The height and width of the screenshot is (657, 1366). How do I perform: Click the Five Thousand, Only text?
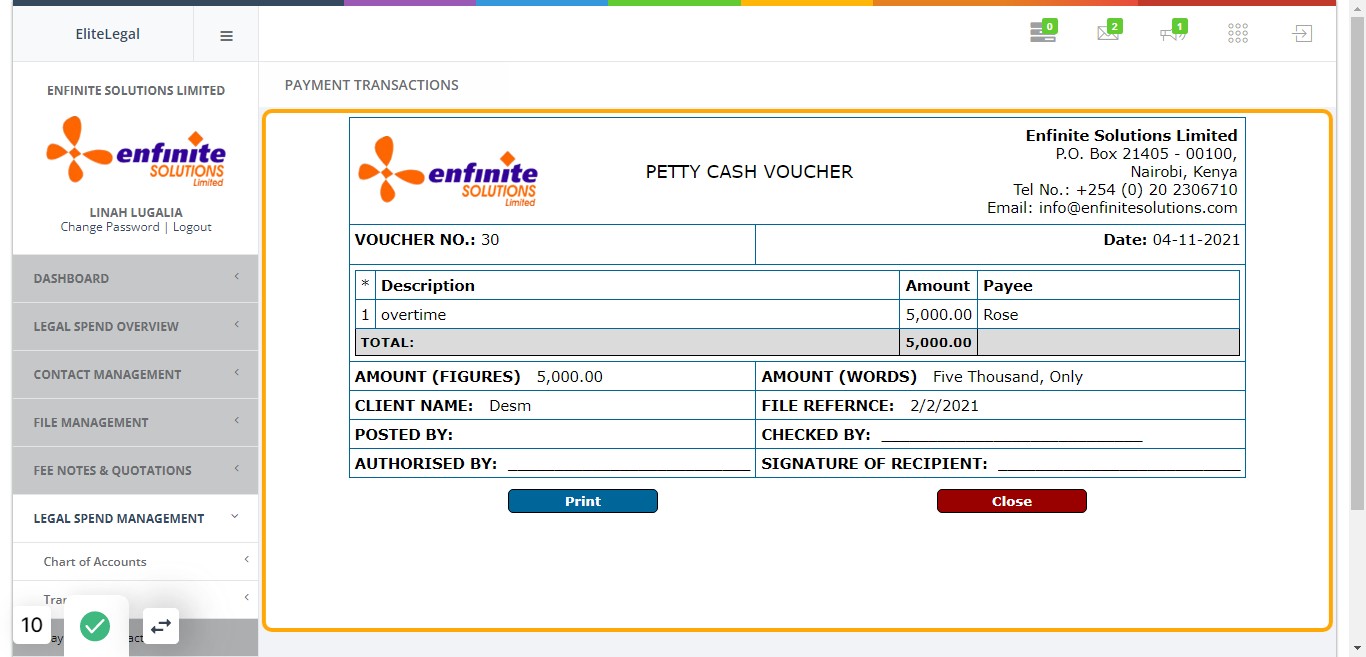click(x=1008, y=377)
